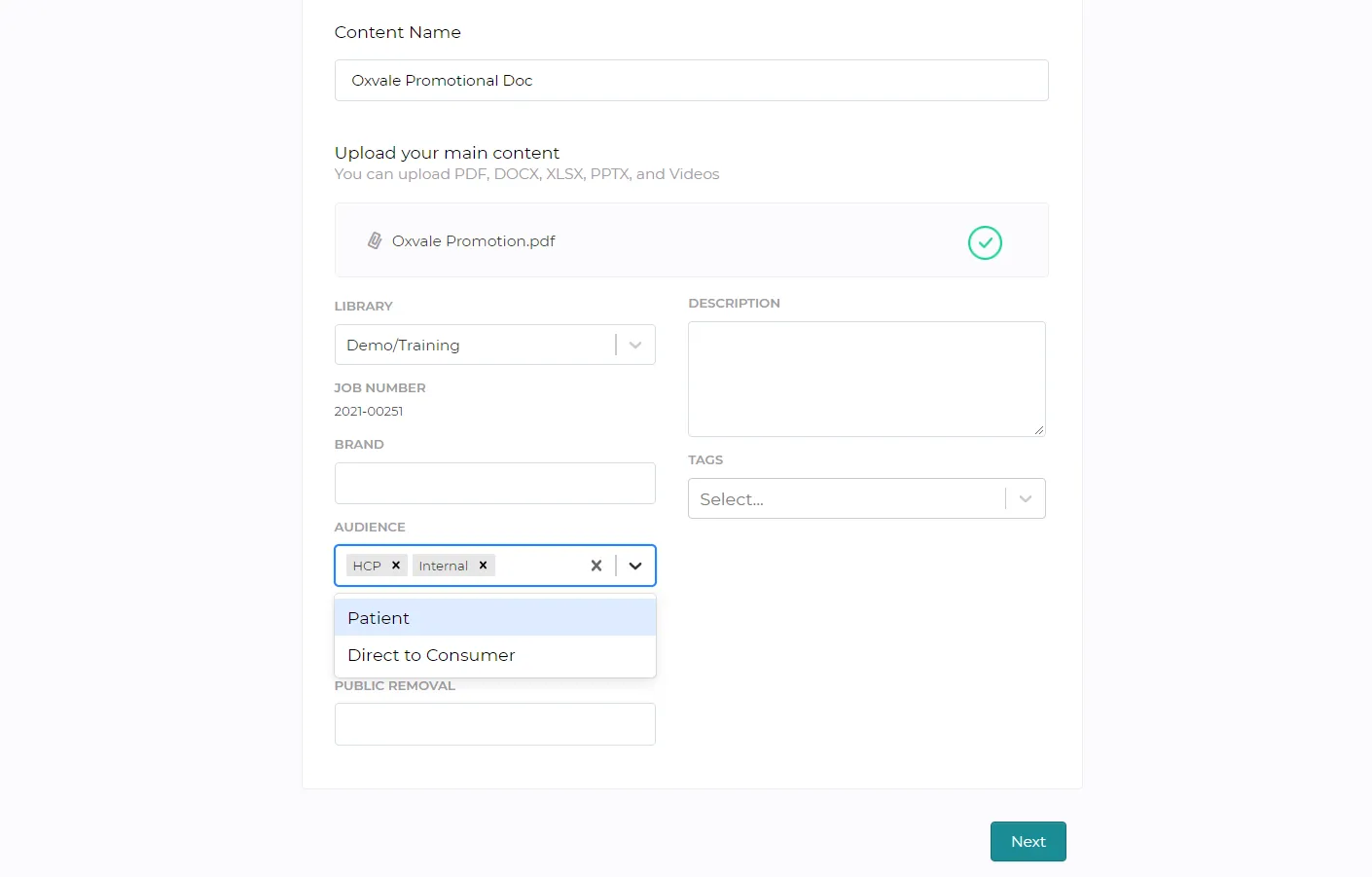Focus the Content Name field
The image size is (1372, 877).
(692, 80)
